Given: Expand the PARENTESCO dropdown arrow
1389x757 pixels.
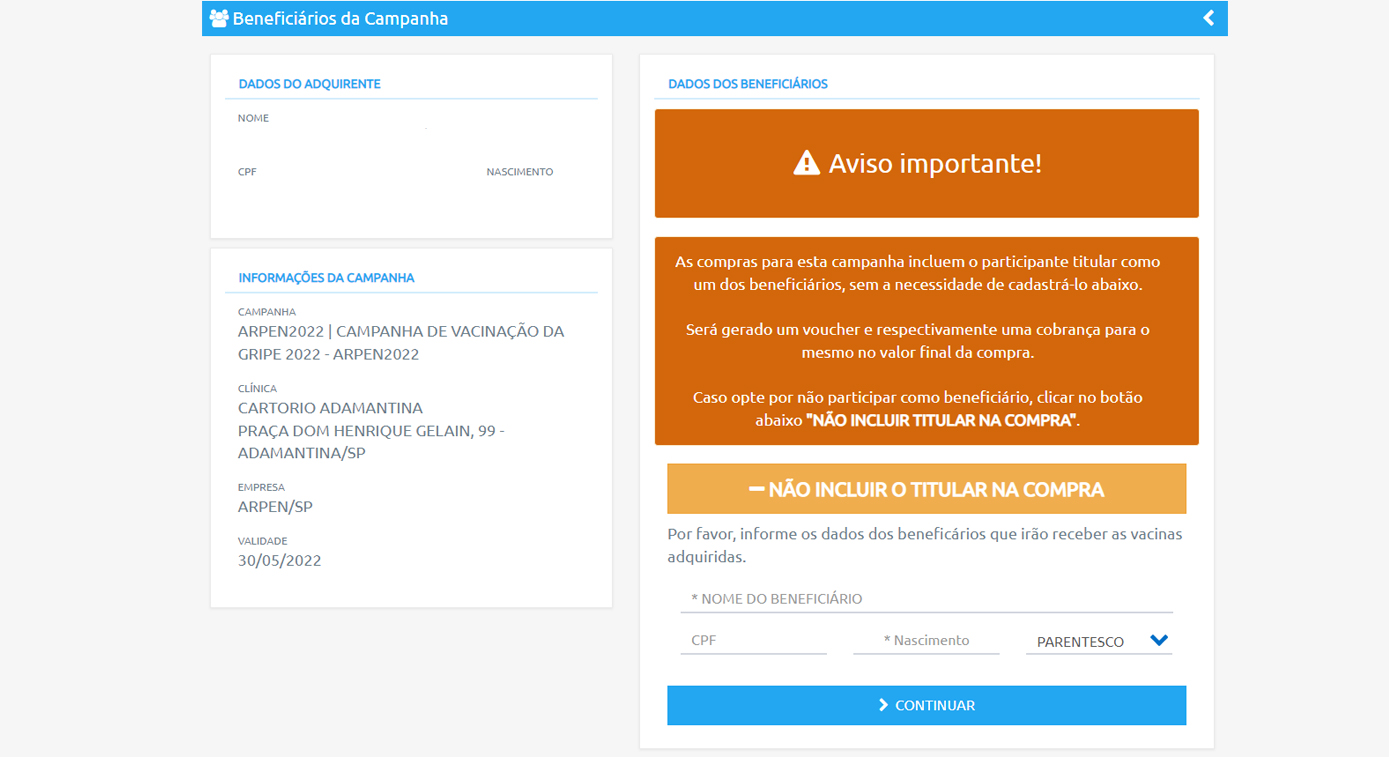Looking at the screenshot, I should [x=1159, y=641].
